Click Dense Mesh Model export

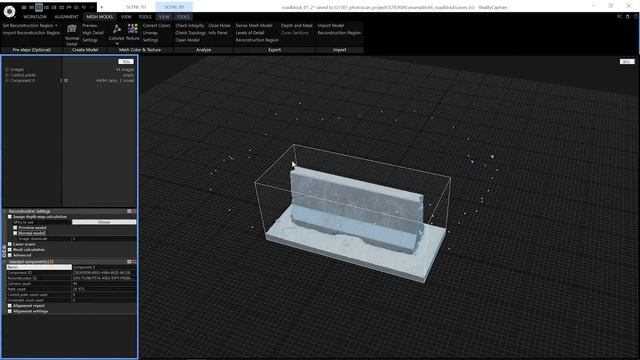[254, 25]
